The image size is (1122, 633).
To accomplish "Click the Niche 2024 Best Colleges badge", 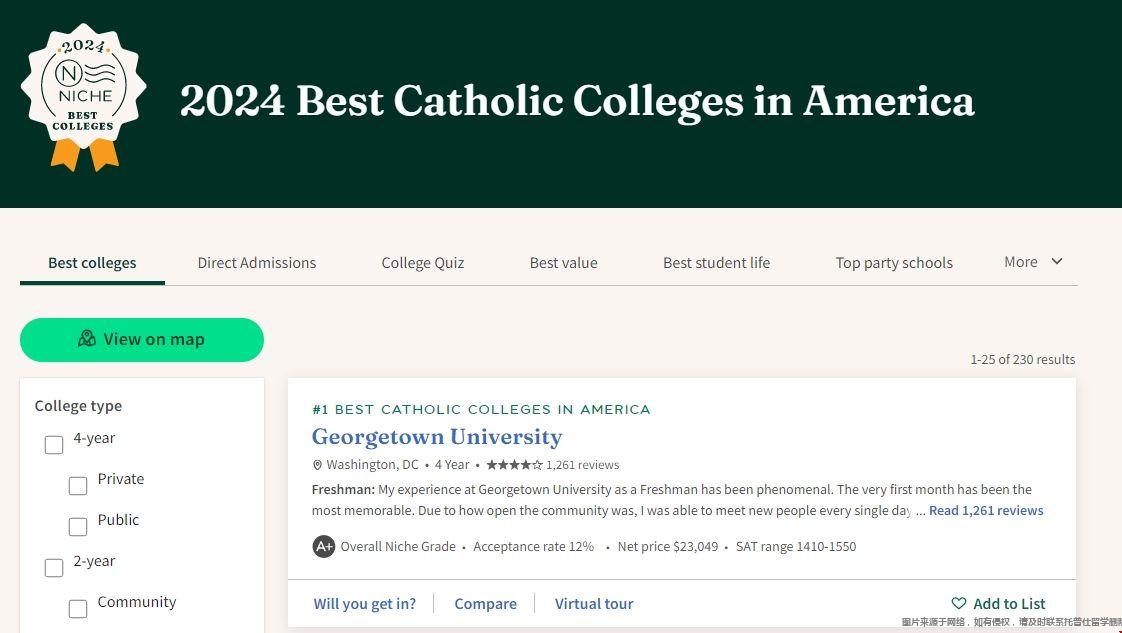I will coord(84,97).
